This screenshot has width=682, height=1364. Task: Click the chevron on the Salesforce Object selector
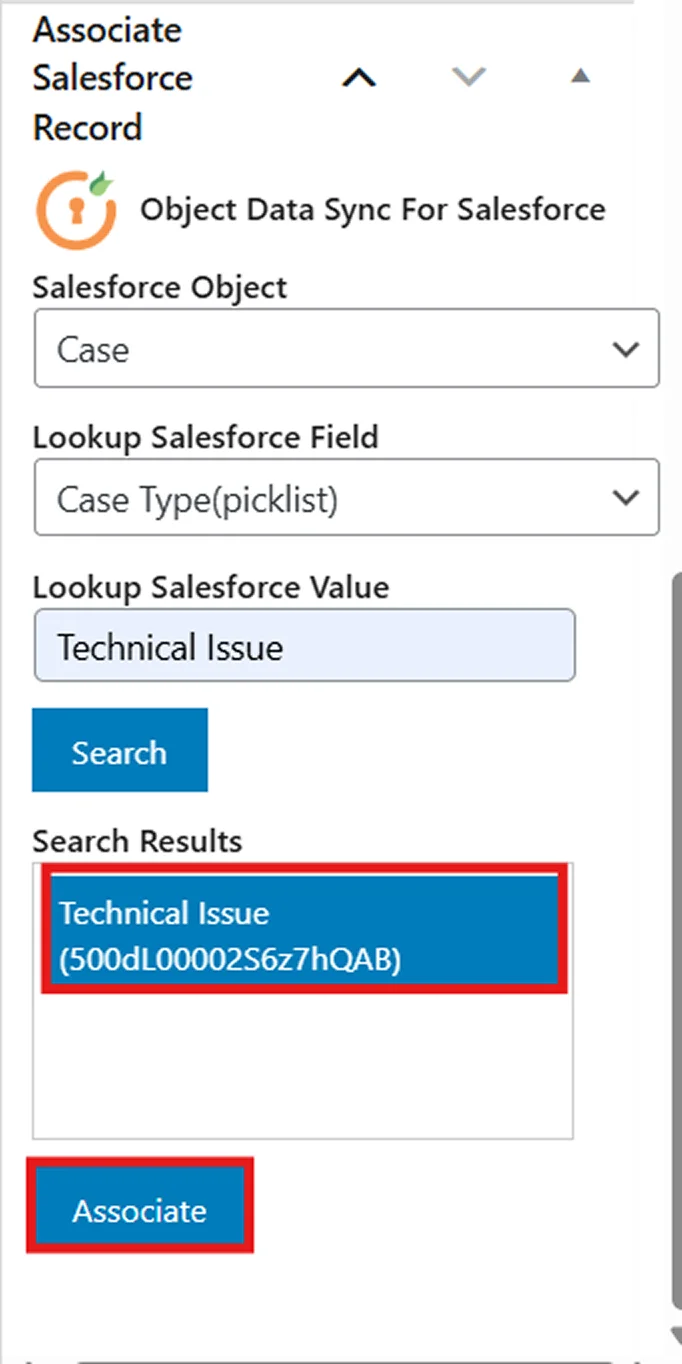click(x=626, y=349)
